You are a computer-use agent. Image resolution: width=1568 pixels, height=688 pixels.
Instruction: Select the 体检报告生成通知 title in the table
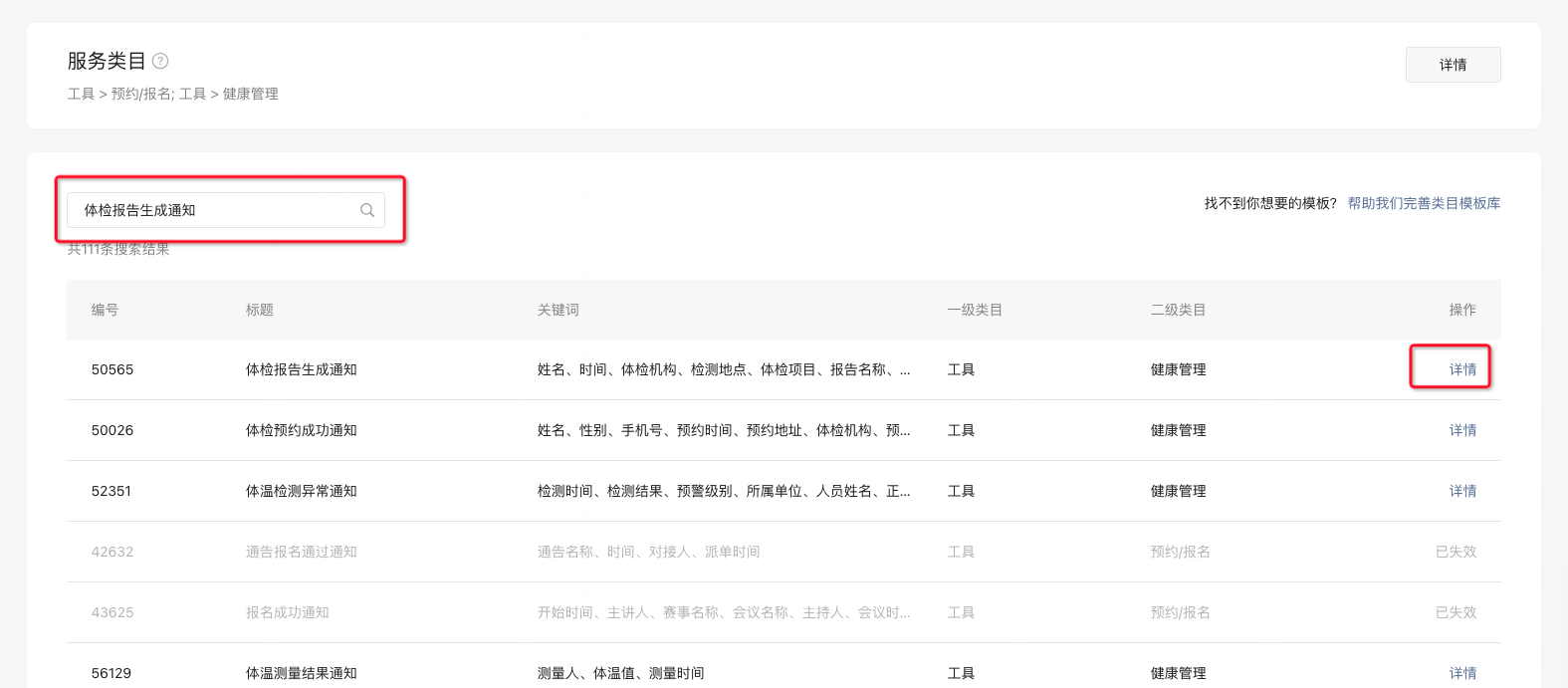point(302,369)
